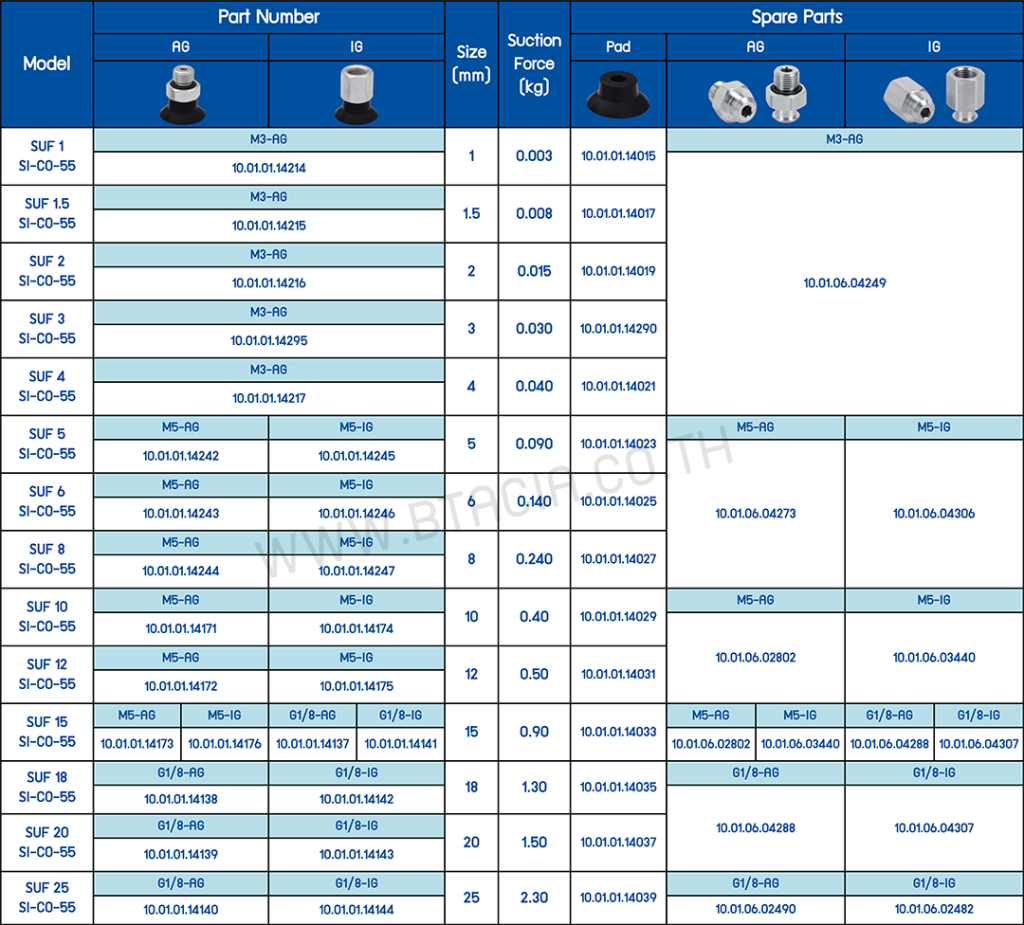The height and width of the screenshot is (925, 1024).
Task: Click part number 10.01.01.14138
Action: (181, 799)
